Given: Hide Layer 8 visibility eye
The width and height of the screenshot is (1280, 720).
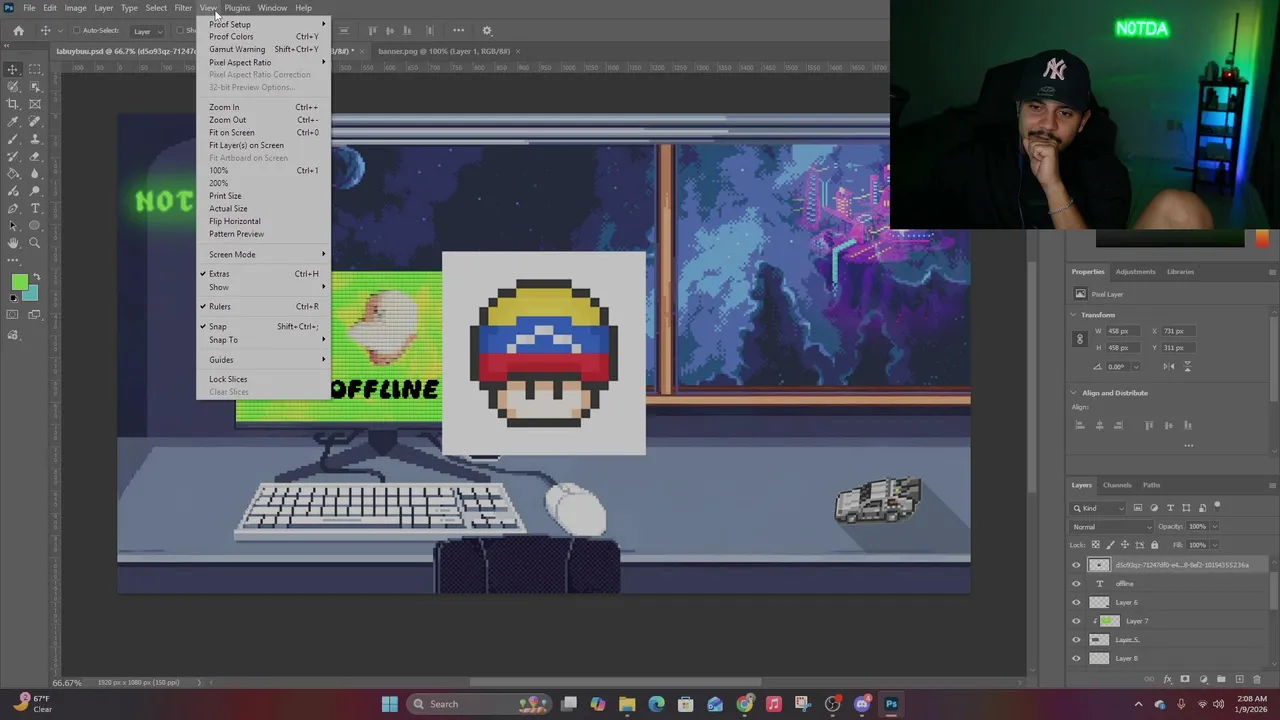Looking at the screenshot, I should coord(1076,658).
